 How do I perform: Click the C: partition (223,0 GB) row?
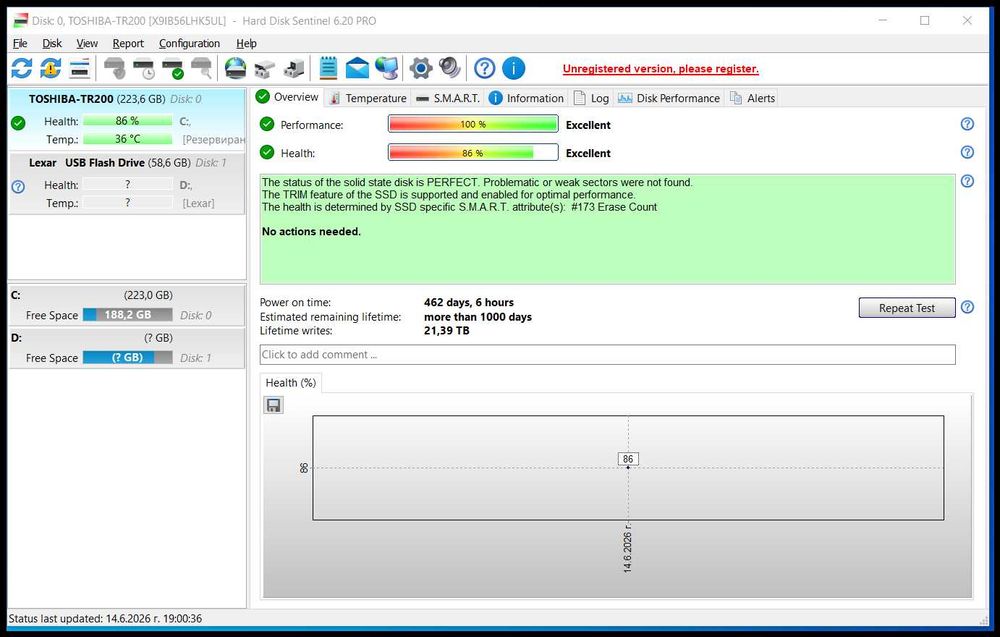[x=126, y=305]
